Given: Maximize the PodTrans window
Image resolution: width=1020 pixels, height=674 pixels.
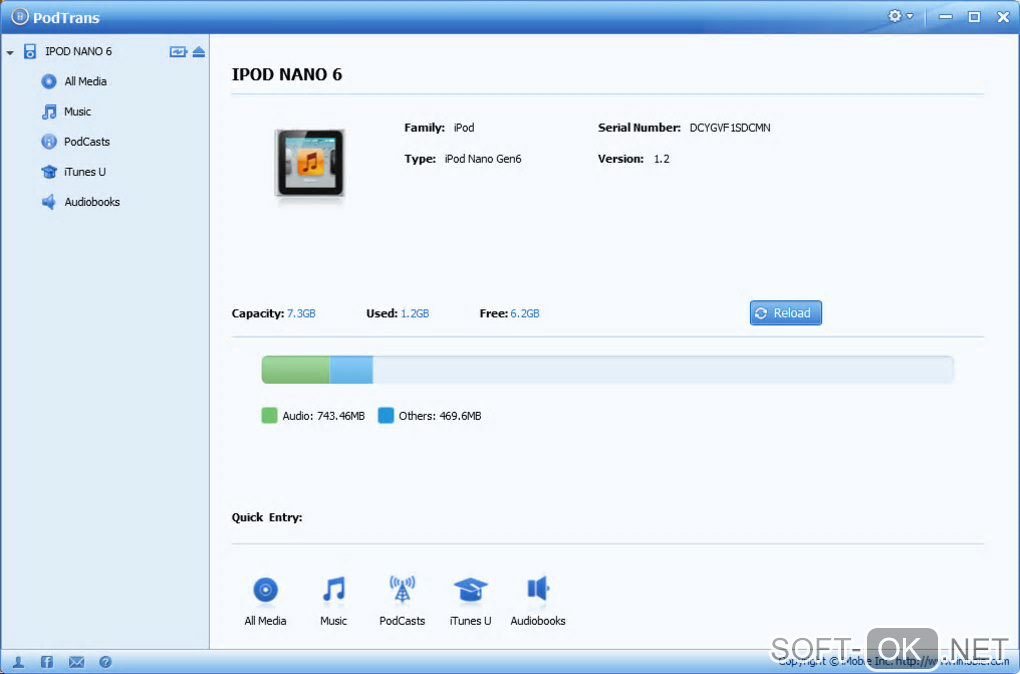Looking at the screenshot, I should pos(974,17).
